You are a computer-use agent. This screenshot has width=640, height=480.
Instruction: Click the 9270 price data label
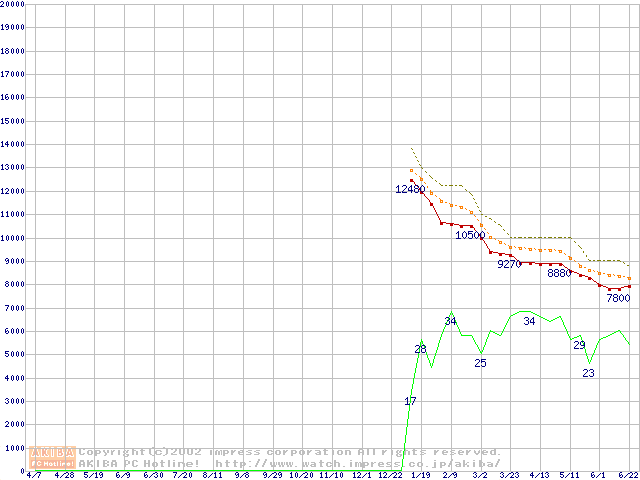tap(510, 265)
